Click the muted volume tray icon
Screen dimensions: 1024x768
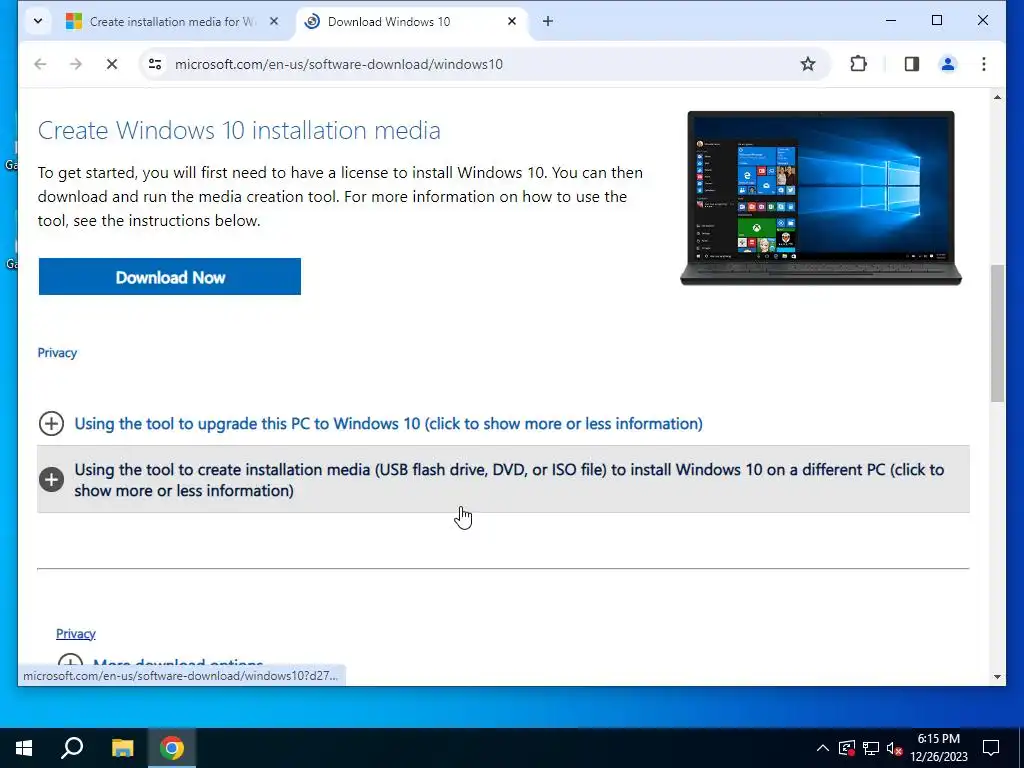click(x=894, y=748)
